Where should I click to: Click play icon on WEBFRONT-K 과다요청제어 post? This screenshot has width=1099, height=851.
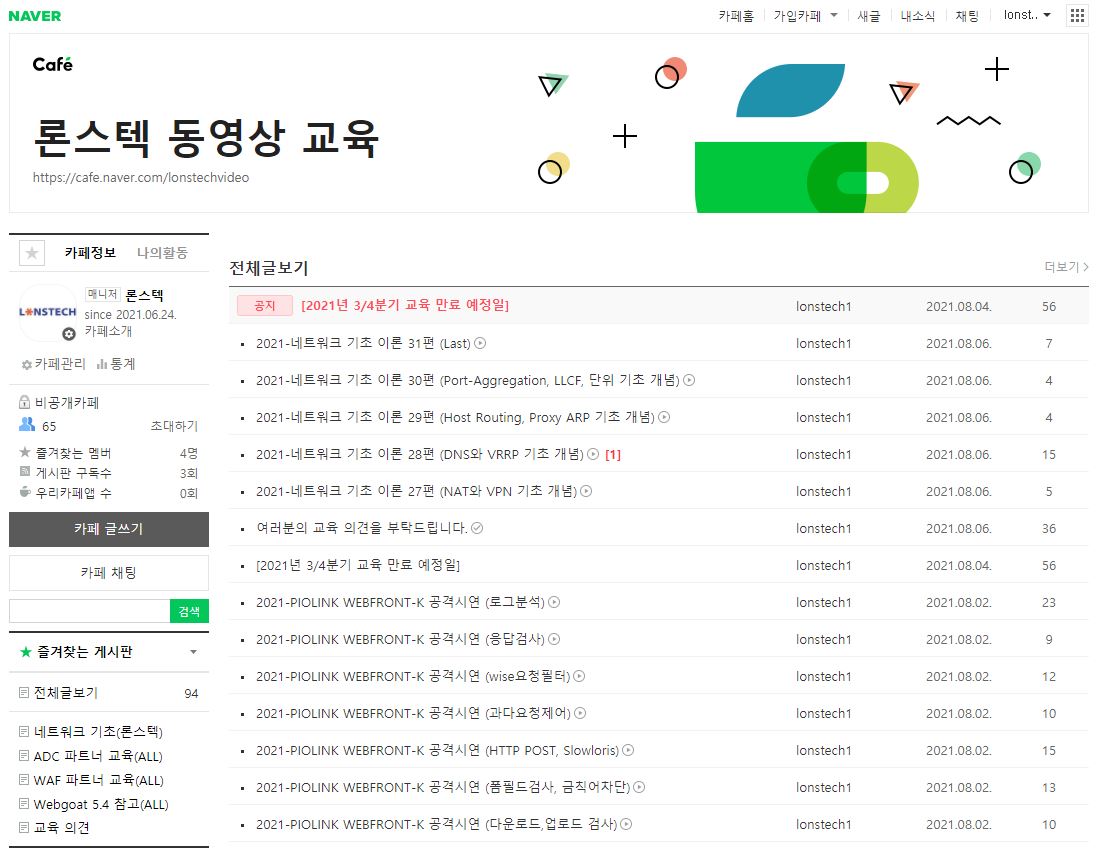[580, 714]
